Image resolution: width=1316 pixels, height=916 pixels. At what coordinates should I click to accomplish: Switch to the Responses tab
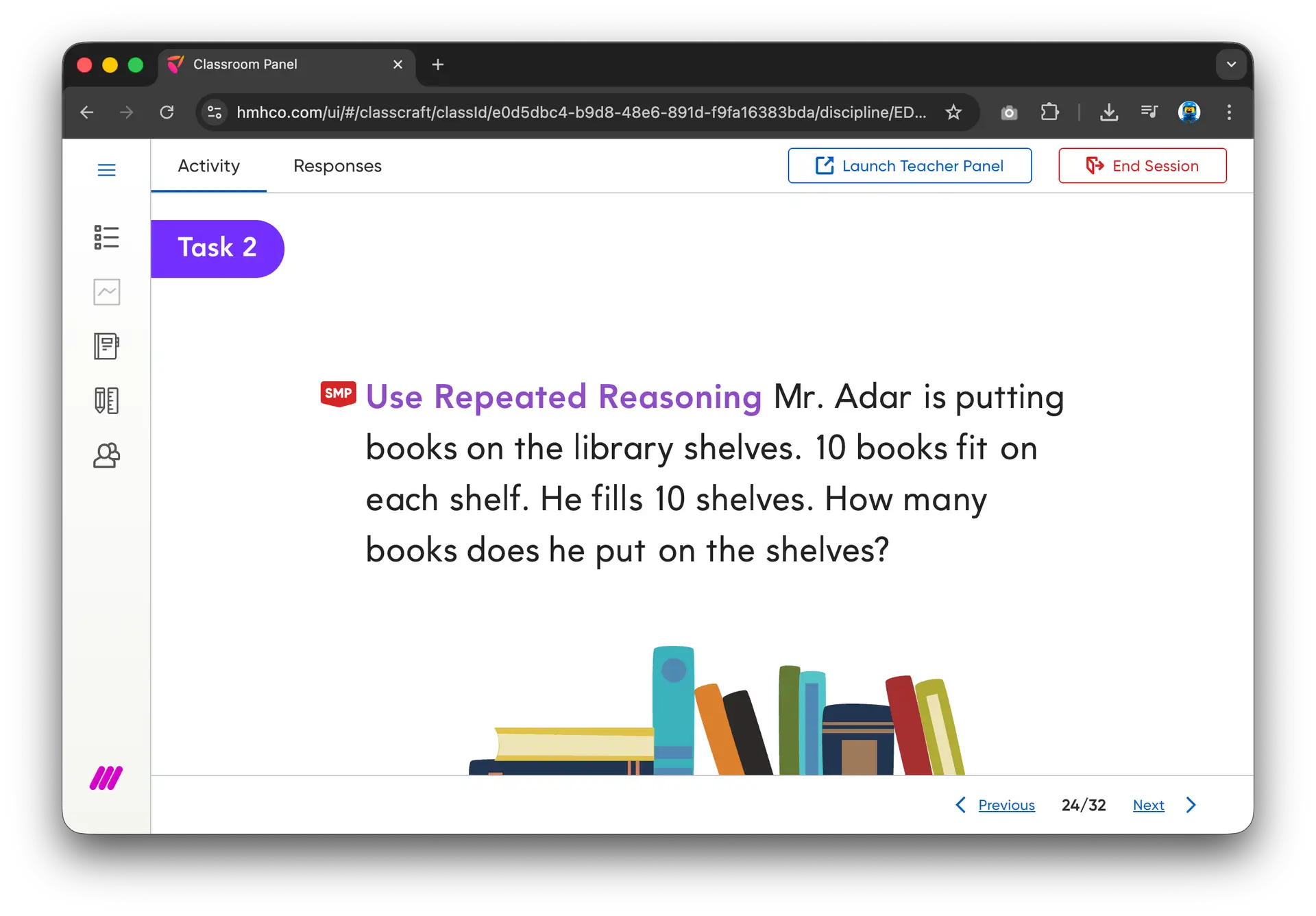click(337, 166)
